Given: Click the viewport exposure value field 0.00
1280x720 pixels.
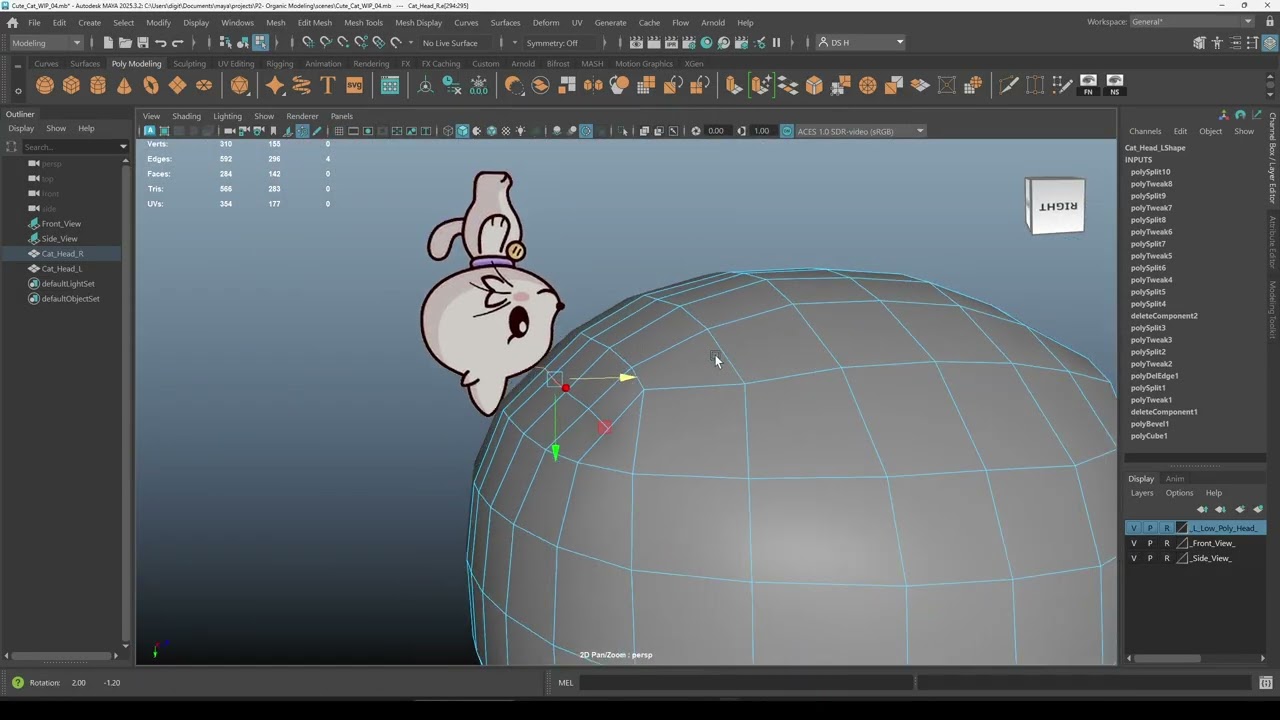Looking at the screenshot, I should point(716,131).
